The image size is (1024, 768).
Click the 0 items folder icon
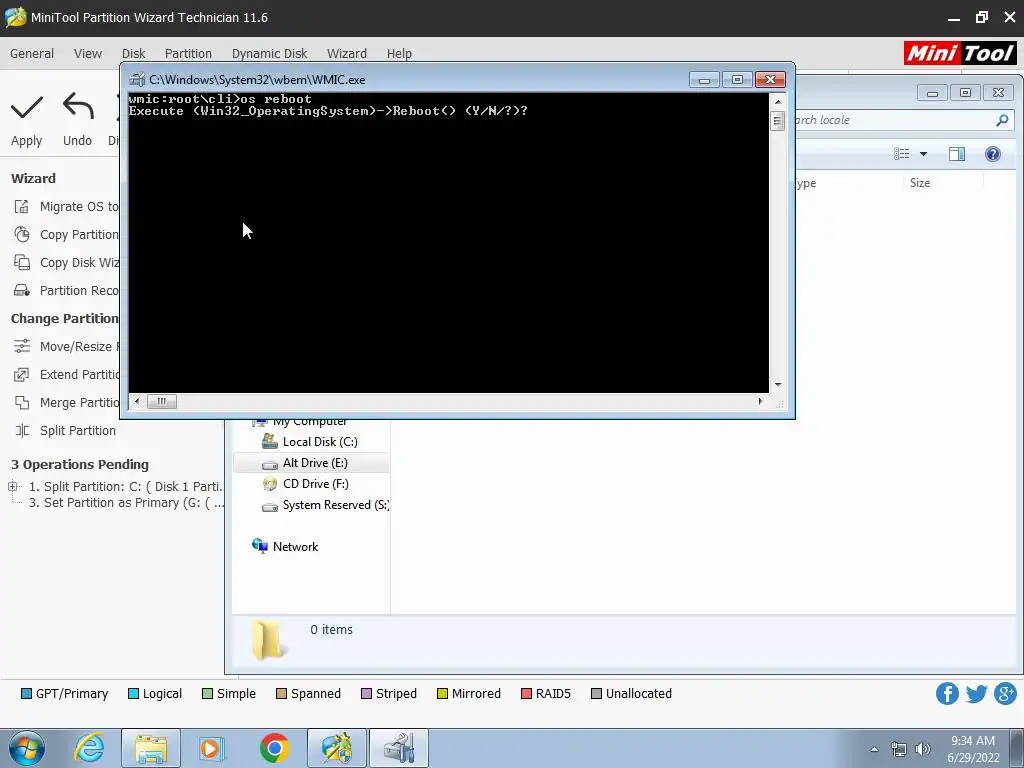(268, 640)
